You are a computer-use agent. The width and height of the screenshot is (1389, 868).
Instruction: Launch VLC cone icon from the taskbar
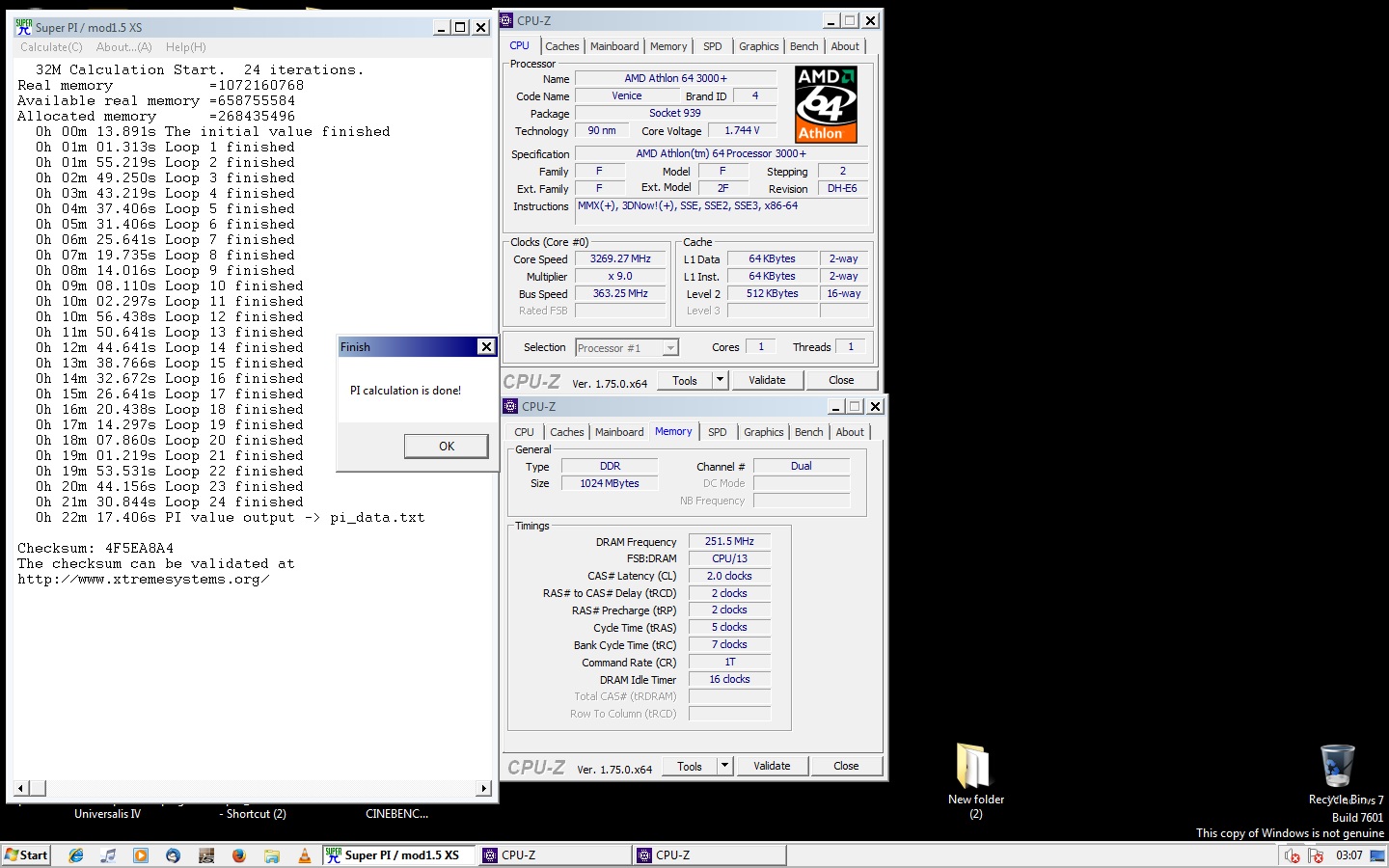click(305, 854)
